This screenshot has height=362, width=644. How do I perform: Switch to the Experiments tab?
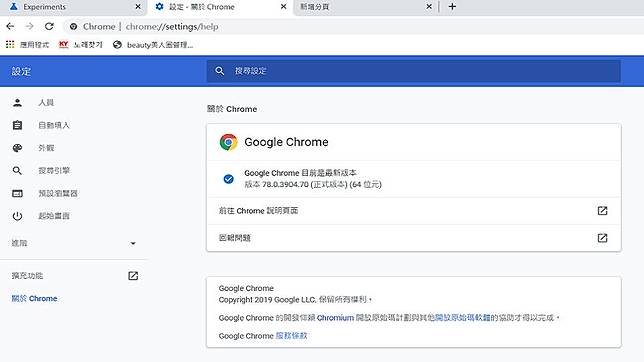tap(74, 7)
